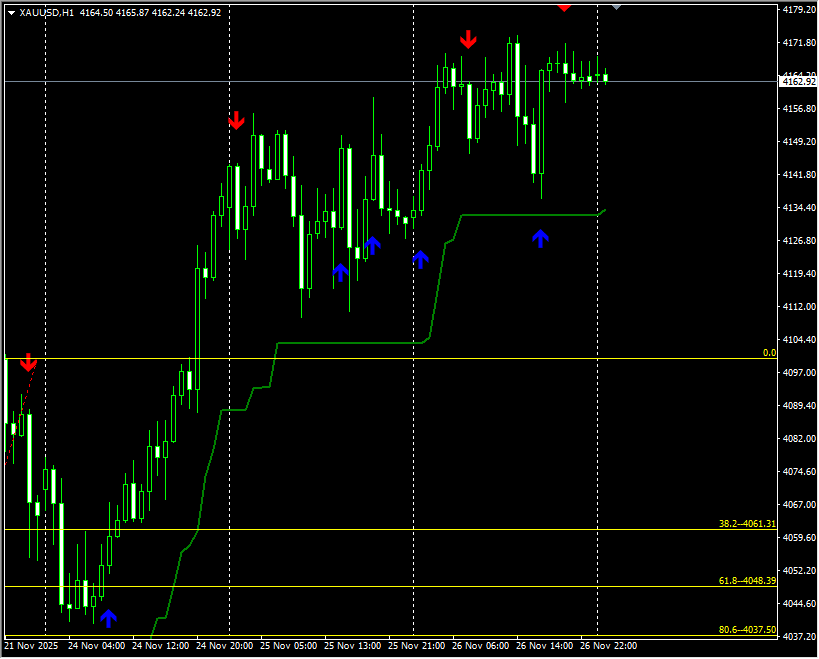Select the Fibonacci 80.6 level label 4037.50
819x659 pixels.
[x=747, y=629]
